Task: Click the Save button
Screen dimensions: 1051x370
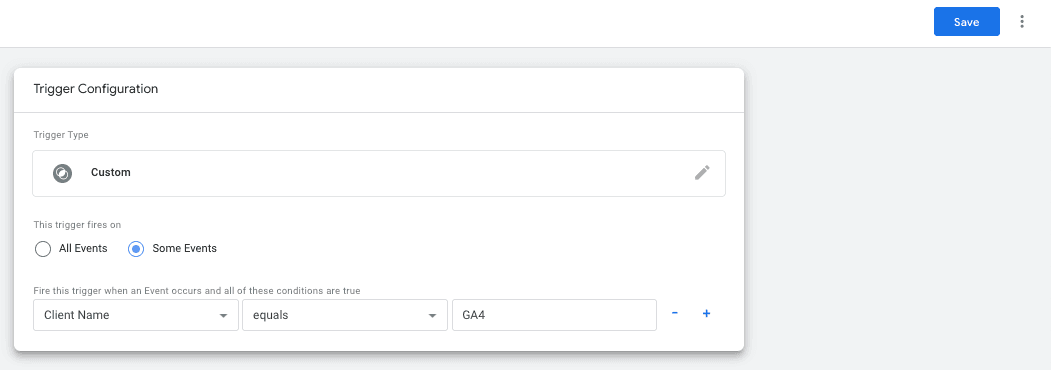Action: (967, 21)
